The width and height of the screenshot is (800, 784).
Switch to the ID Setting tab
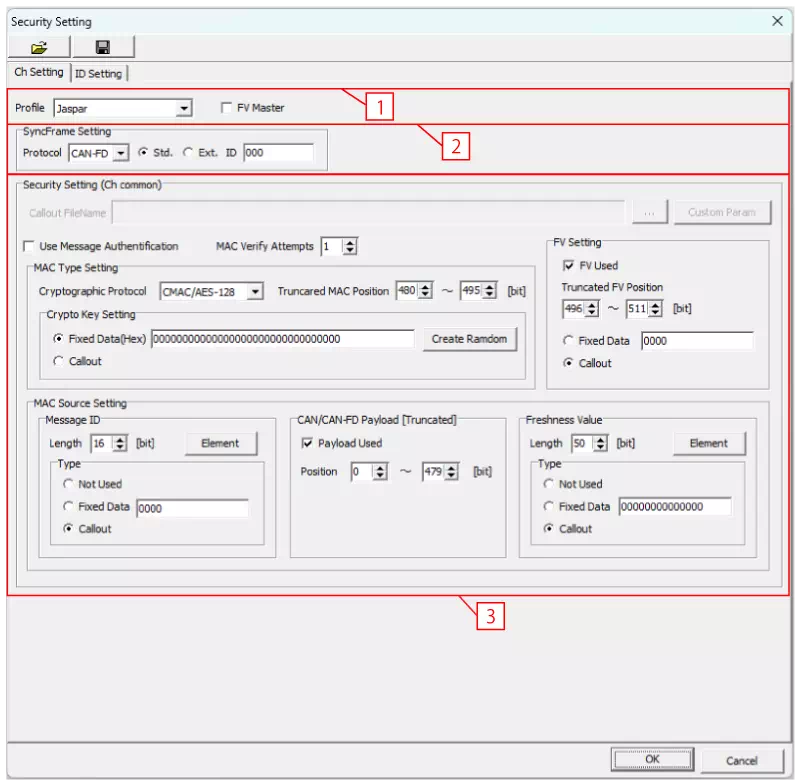click(x=99, y=73)
